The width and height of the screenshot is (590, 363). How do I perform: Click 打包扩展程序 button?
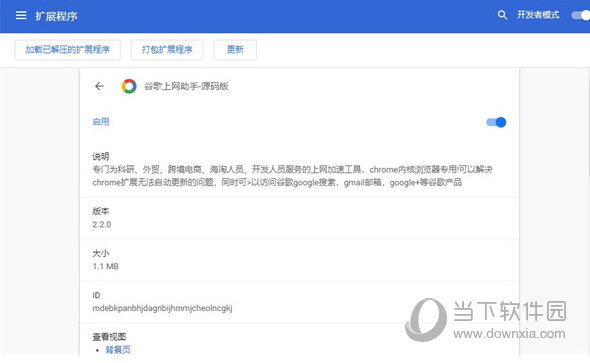pyautogui.click(x=167, y=50)
